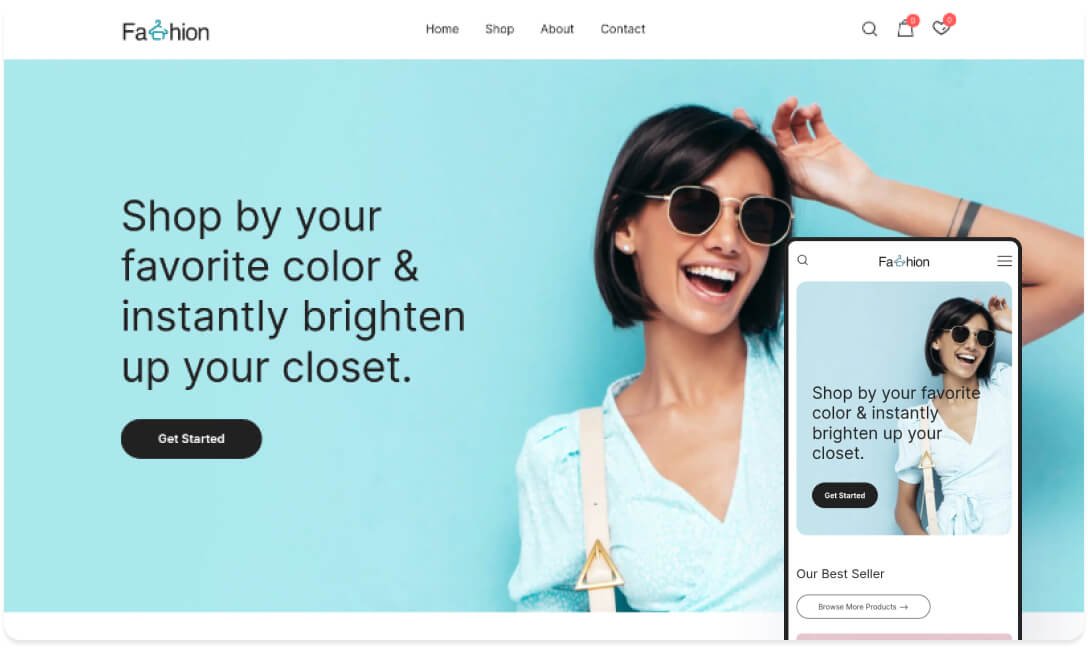
Task: Click the red badge on the cart icon
Action: point(913,21)
